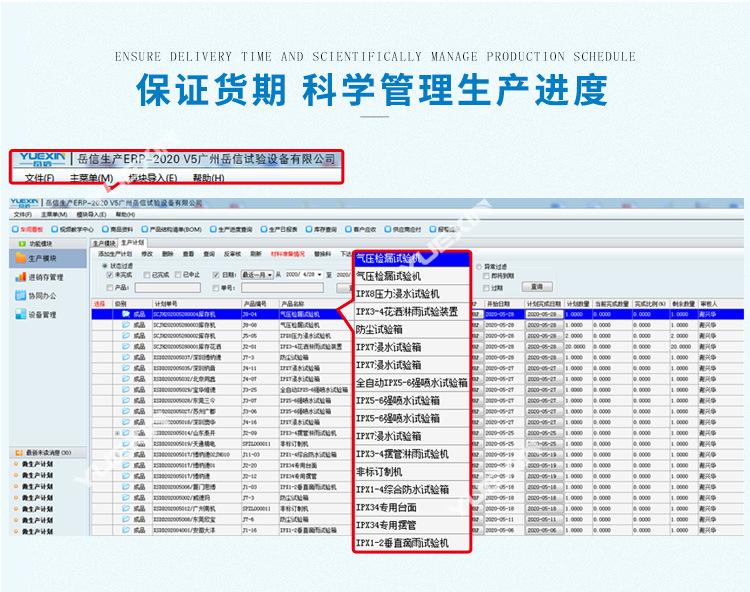Open 进销存管理 module in sidebar
750x592 pixels.
[21, 277]
